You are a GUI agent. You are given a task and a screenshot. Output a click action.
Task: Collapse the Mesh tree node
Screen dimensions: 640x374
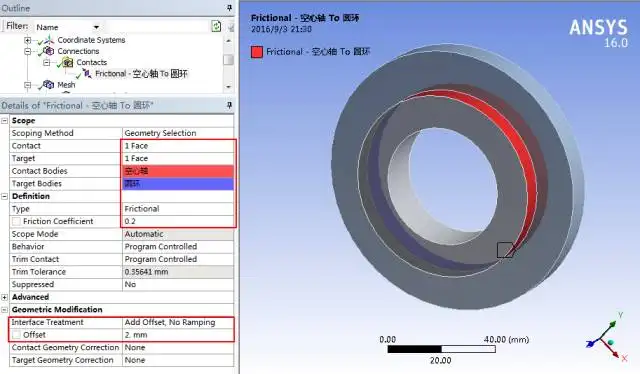pyautogui.click(x=27, y=85)
